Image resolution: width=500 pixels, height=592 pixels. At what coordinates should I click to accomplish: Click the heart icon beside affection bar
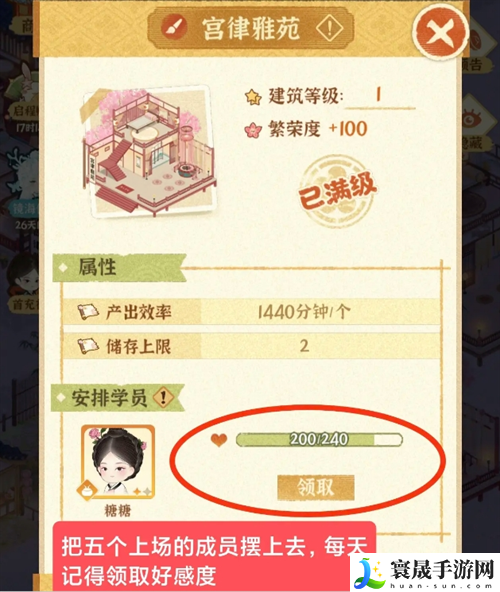tap(219, 440)
